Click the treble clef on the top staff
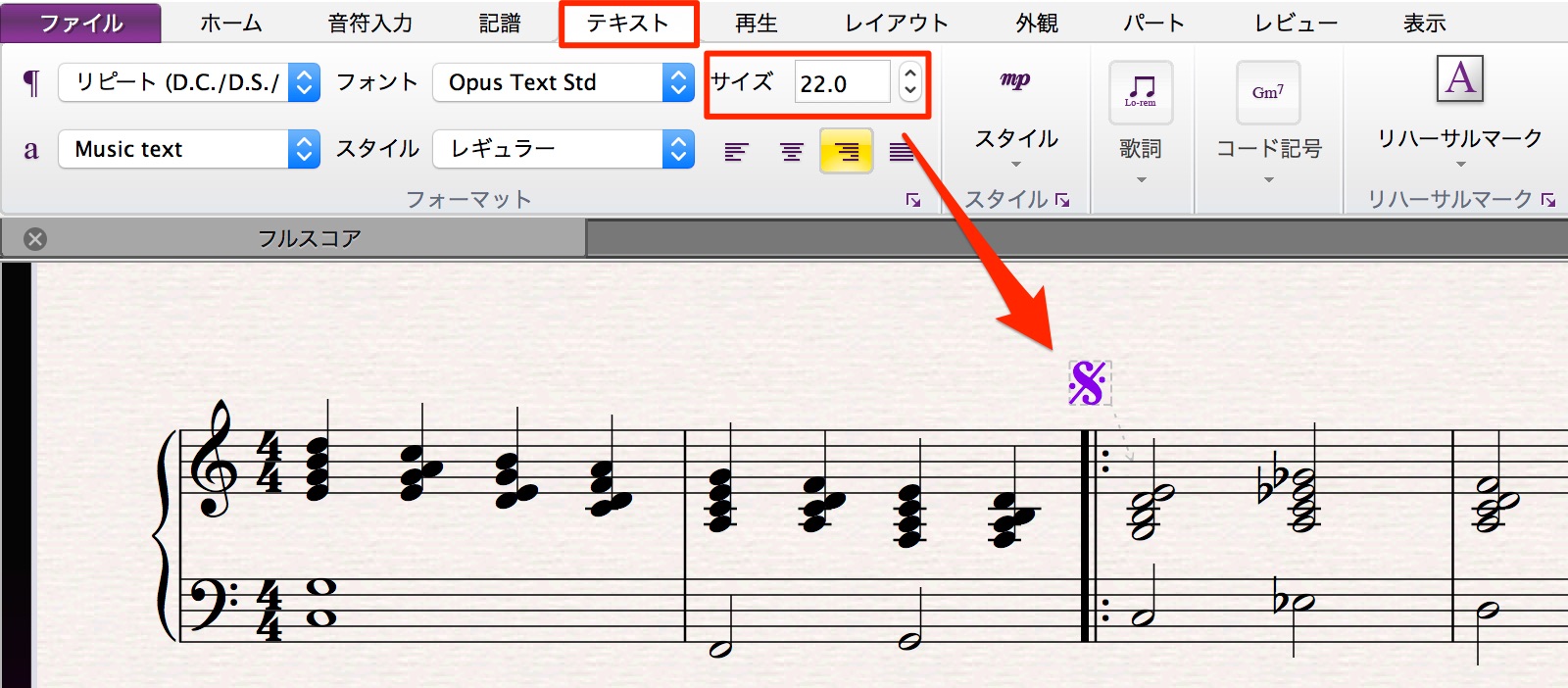The height and width of the screenshot is (688, 1568). (215, 458)
